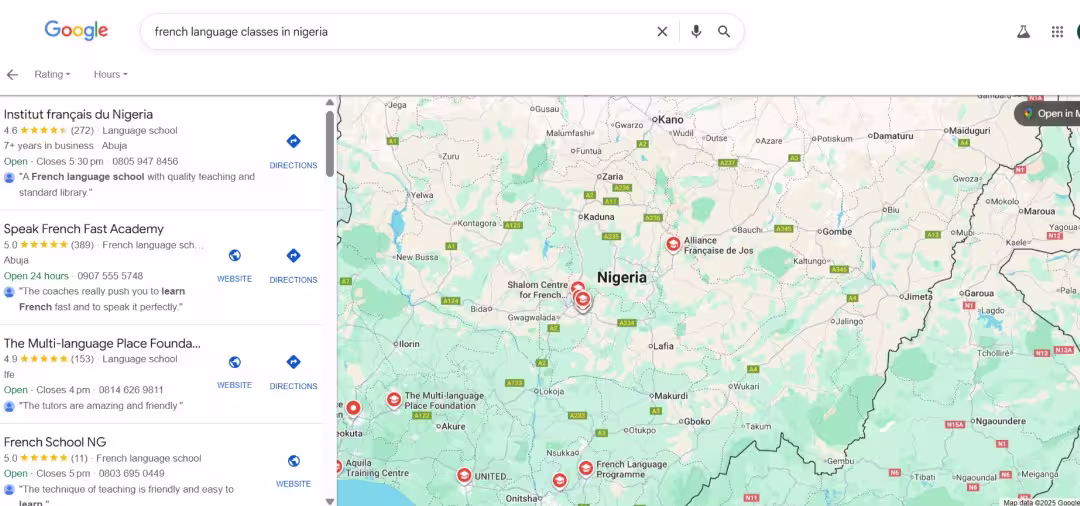Click phone number 0907 555 5748
Viewport: 1080px width, 506px height.
110,275
